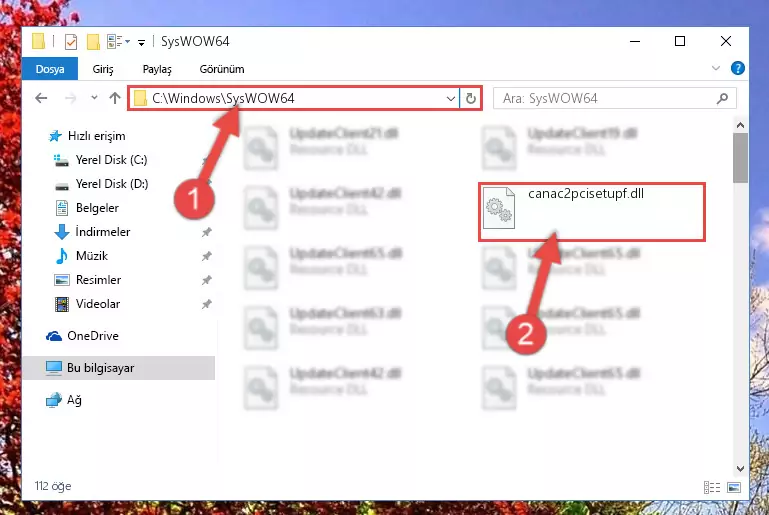This screenshot has width=769, height=515.
Task: Minimize the SysWOW64 window
Action: [x=635, y=41]
